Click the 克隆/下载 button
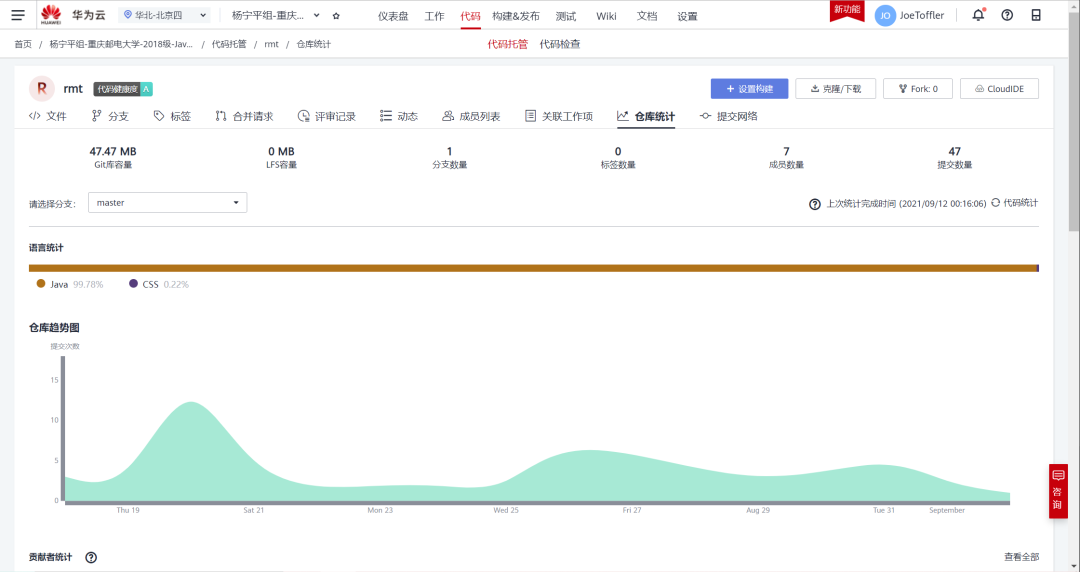The height and width of the screenshot is (572, 1080). [835, 89]
